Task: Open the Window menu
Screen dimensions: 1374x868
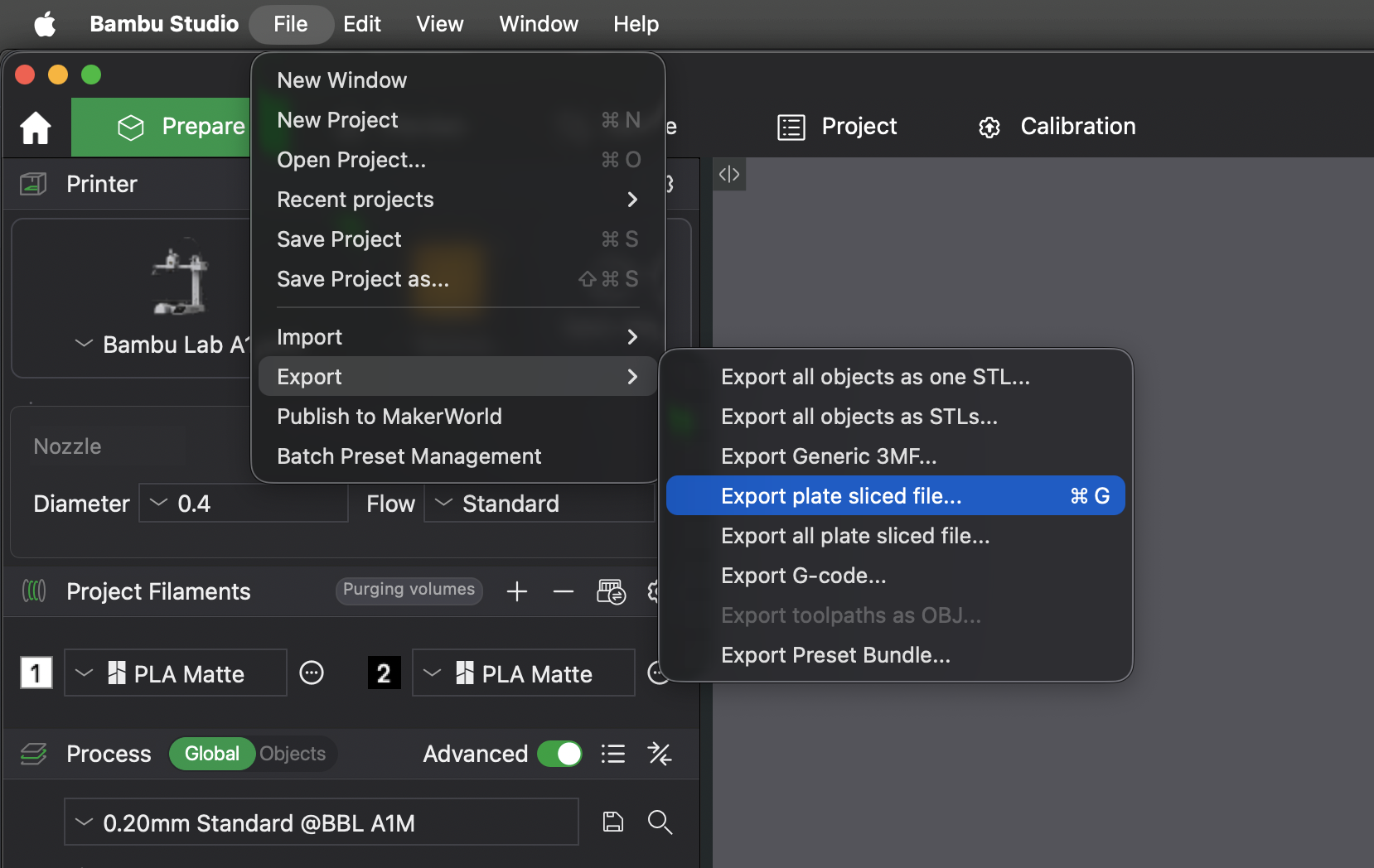Action: [x=539, y=24]
